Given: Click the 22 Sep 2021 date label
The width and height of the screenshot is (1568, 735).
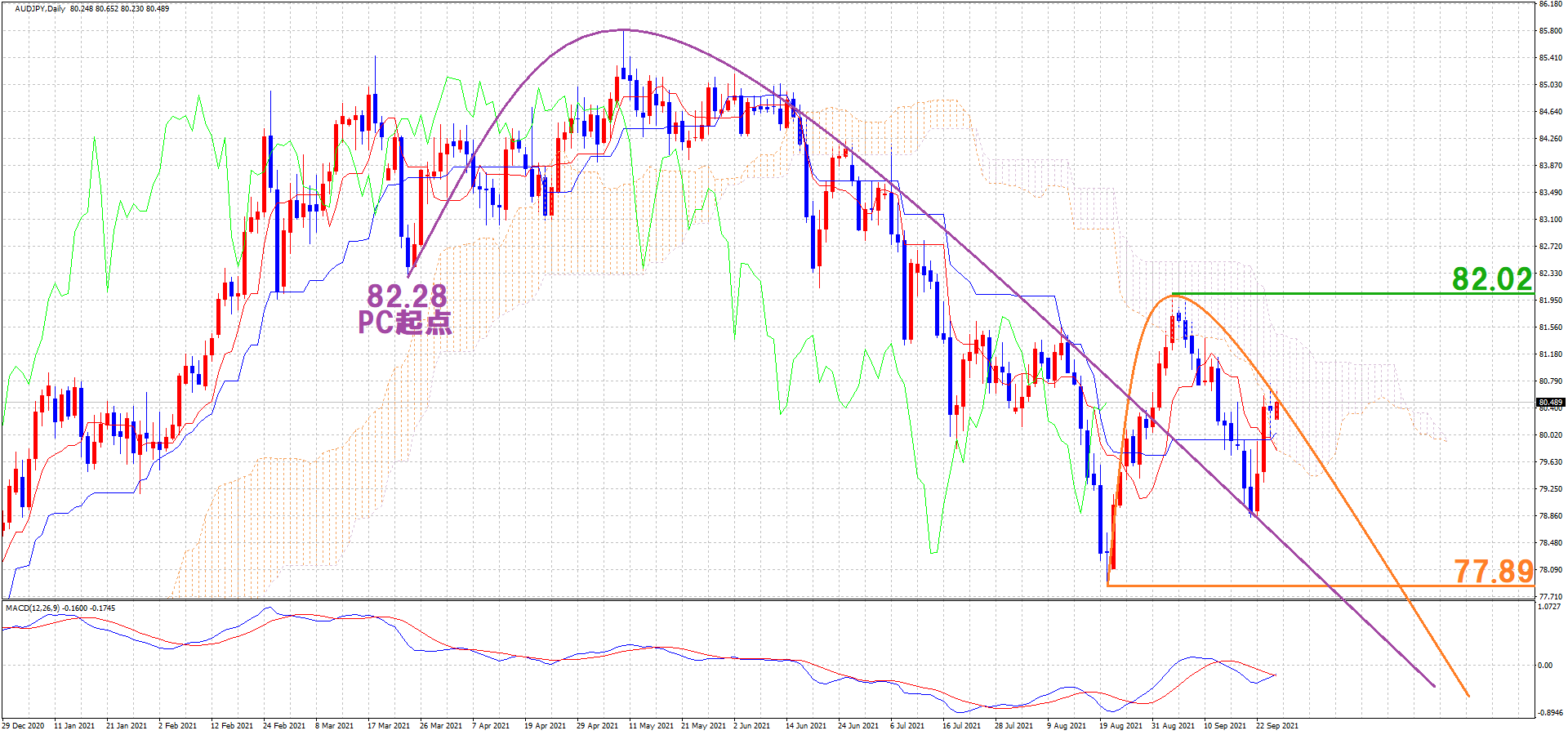Looking at the screenshot, I should coord(1276,725).
